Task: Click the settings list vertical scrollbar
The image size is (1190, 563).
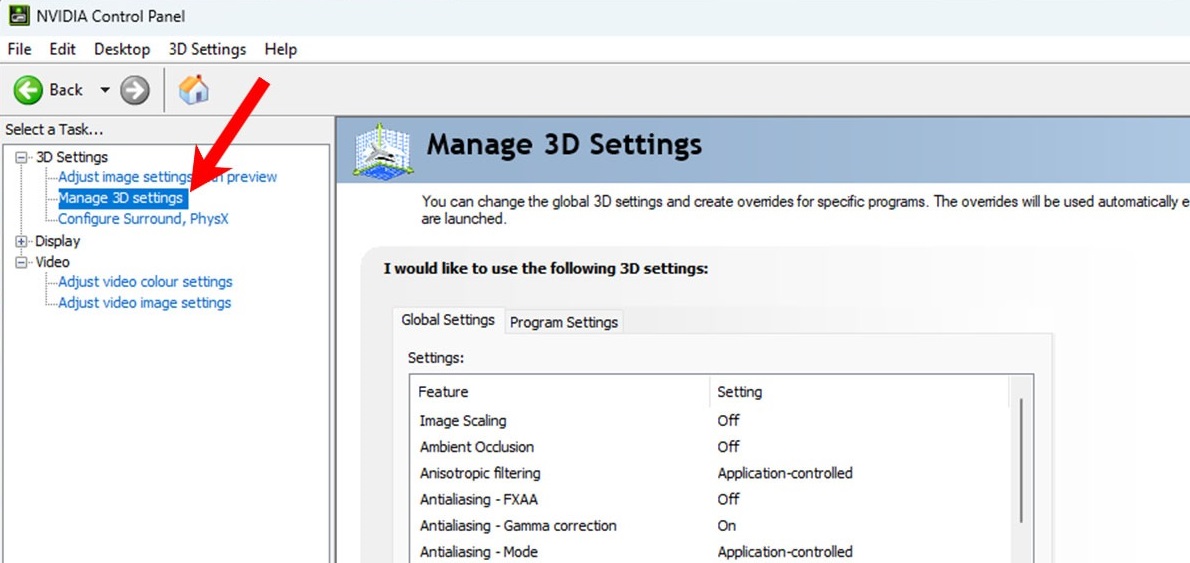Action: click(1022, 461)
